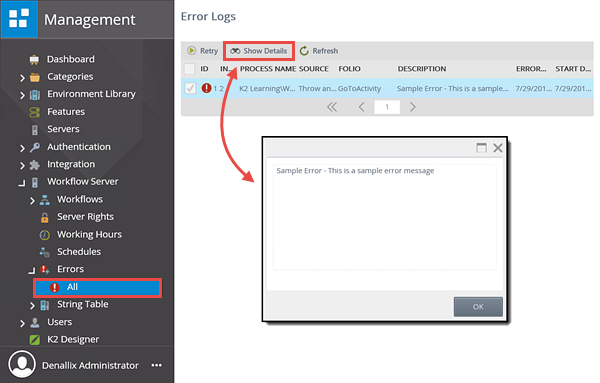The height and width of the screenshot is (383, 600).
Task: Open the three-dot user options menu
Action: (x=157, y=365)
